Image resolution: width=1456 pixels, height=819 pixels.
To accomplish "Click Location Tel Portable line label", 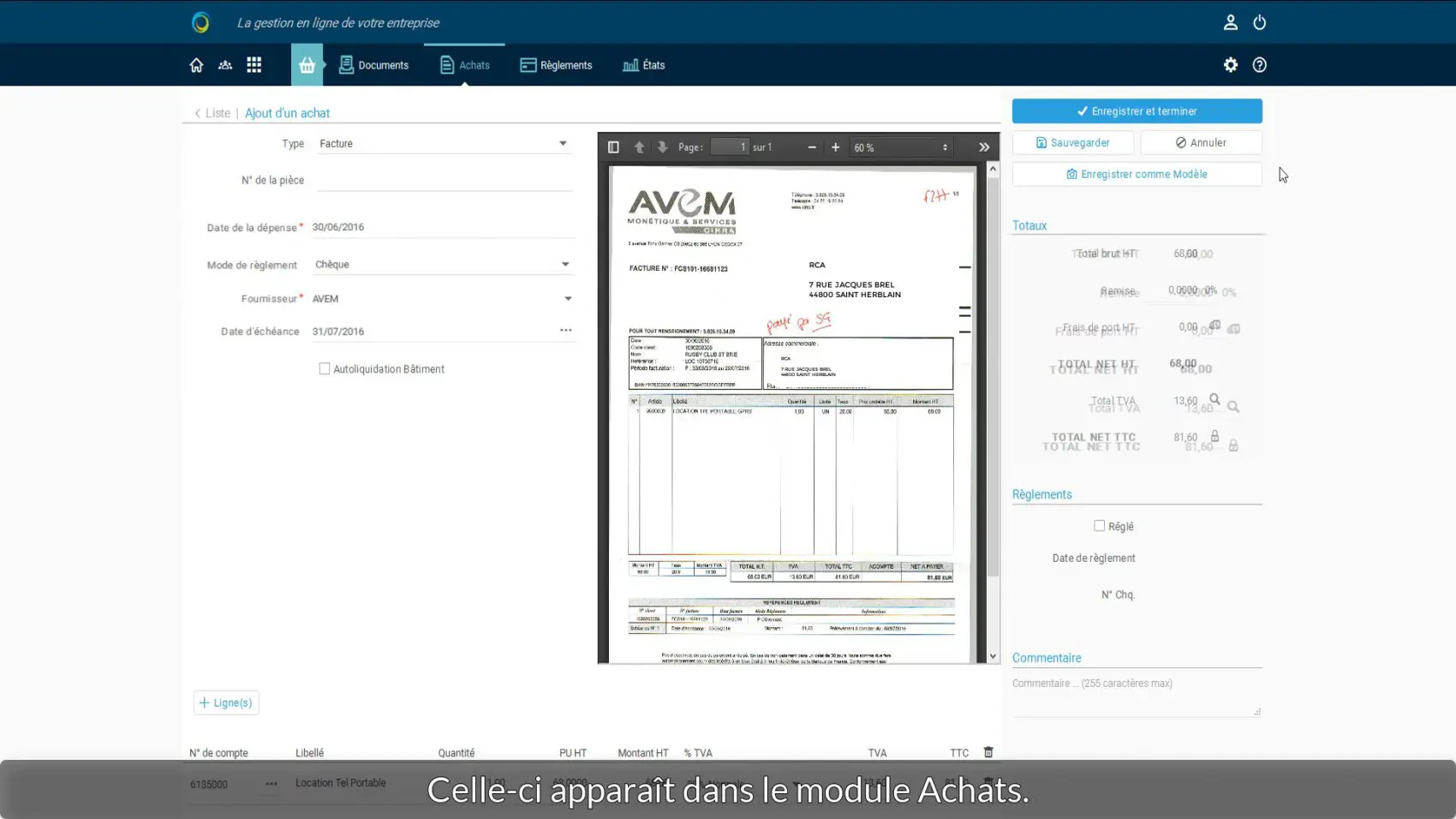I will 341,783.
